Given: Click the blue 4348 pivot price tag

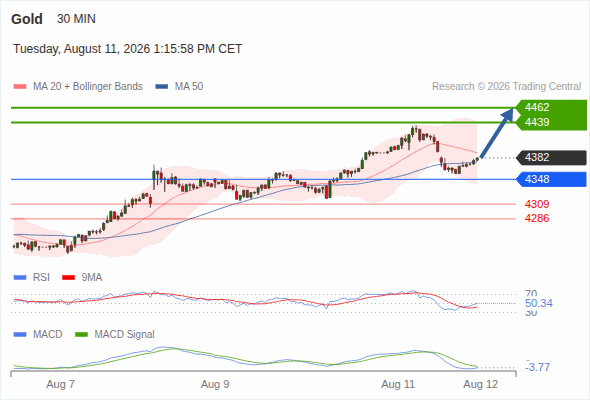Looking at the screenshot, I should [551, 179].
